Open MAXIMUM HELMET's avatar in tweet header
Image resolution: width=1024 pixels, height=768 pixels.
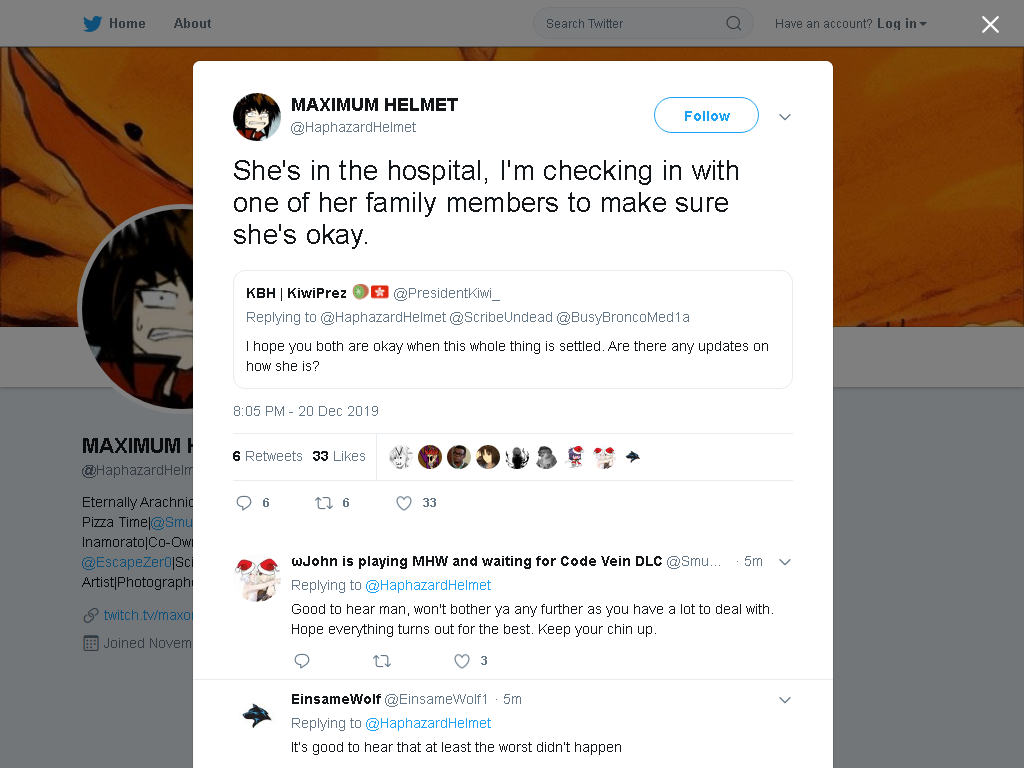(x=257, y=117)
